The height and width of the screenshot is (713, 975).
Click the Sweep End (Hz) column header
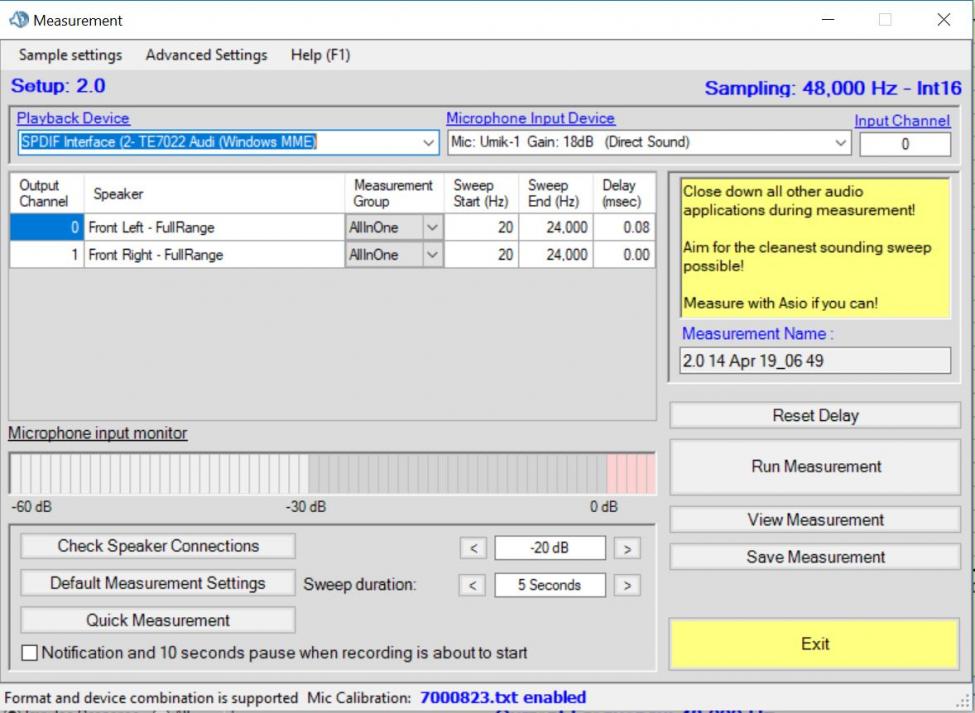(x=556, y=193)
